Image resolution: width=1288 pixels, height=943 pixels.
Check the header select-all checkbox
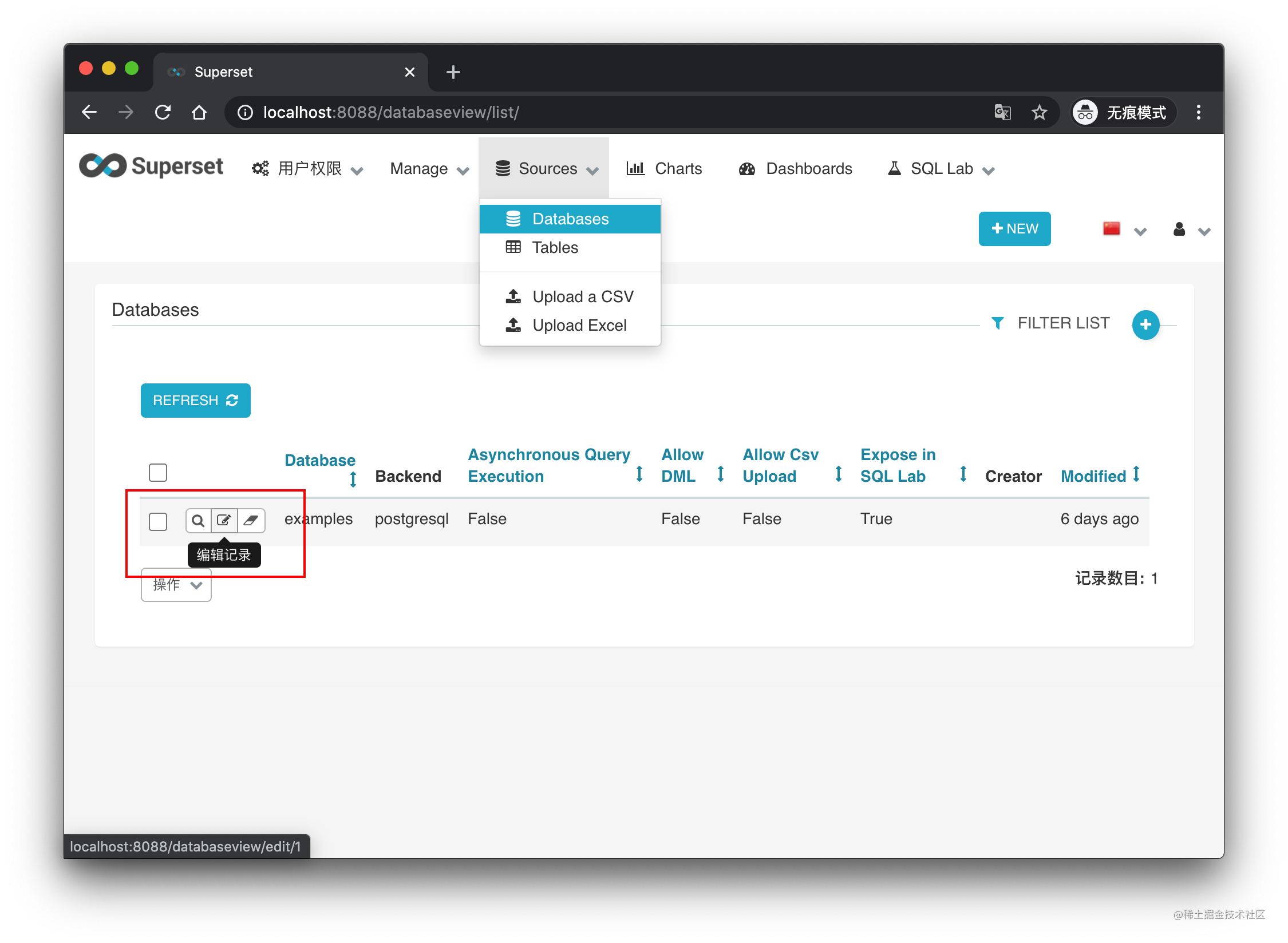tap(157, 472)
